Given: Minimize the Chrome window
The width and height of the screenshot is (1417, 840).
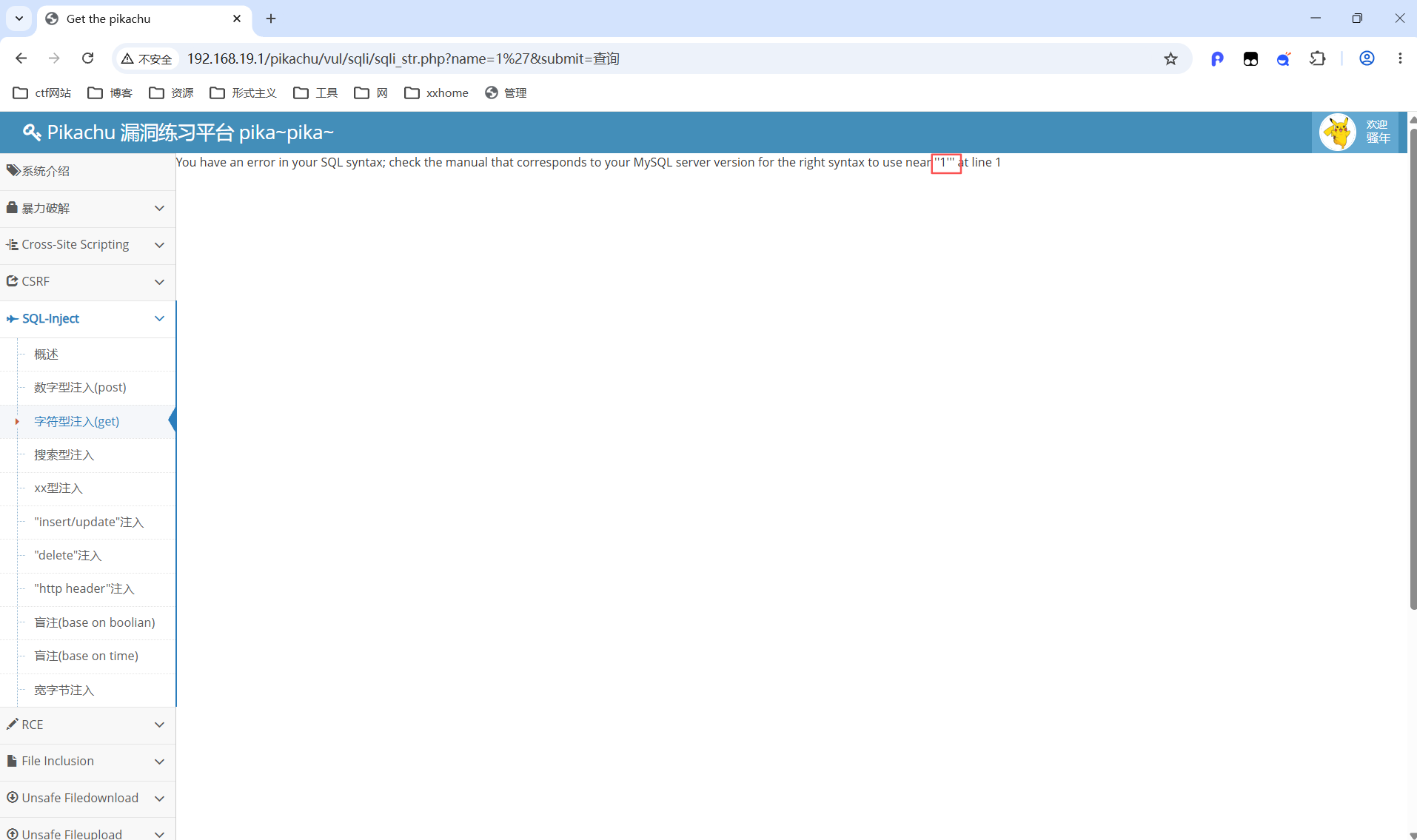Looking at the screenshot, I should point(1316,19).
